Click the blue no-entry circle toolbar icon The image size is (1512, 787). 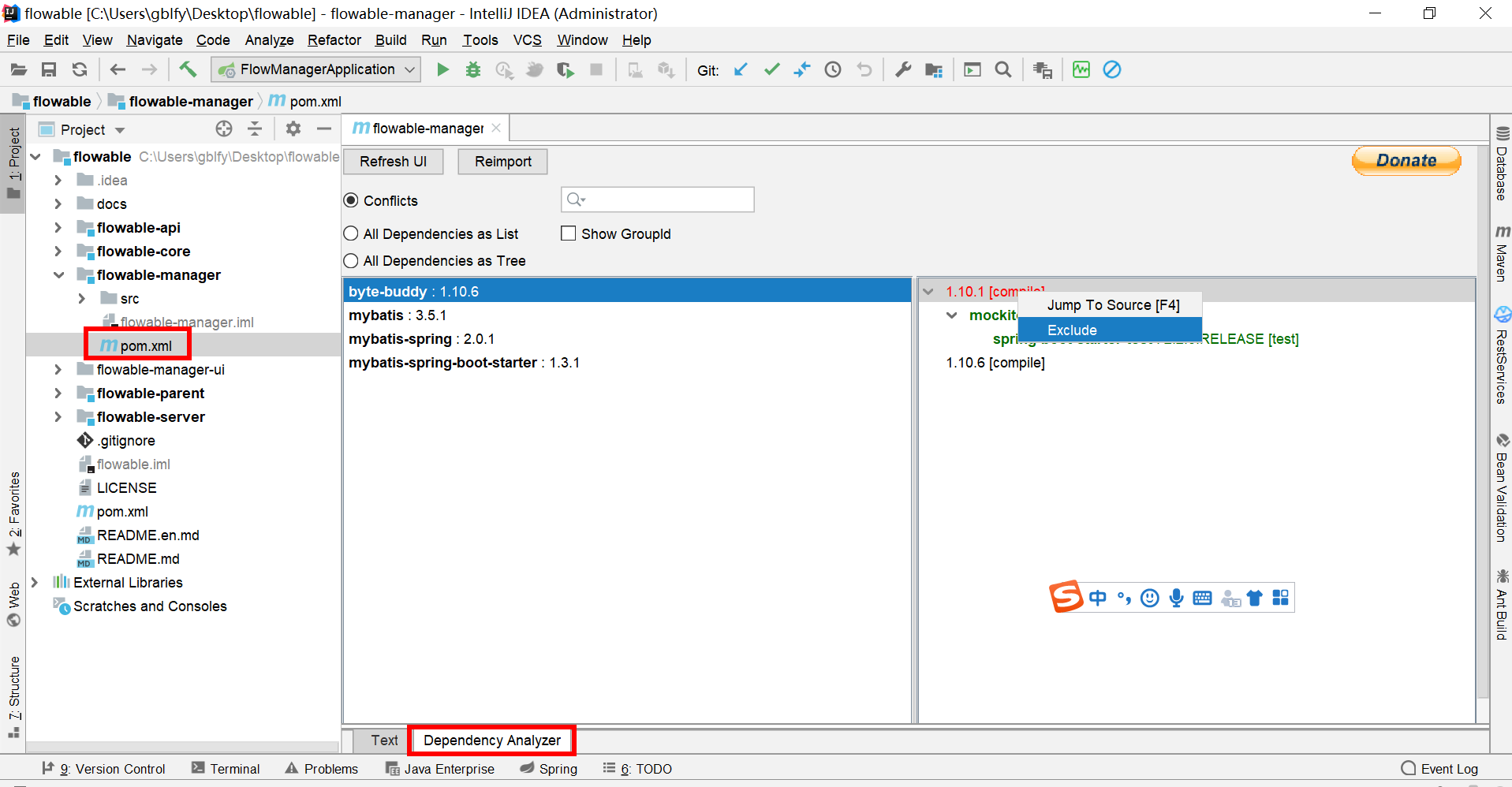(x=1112, y=69)
